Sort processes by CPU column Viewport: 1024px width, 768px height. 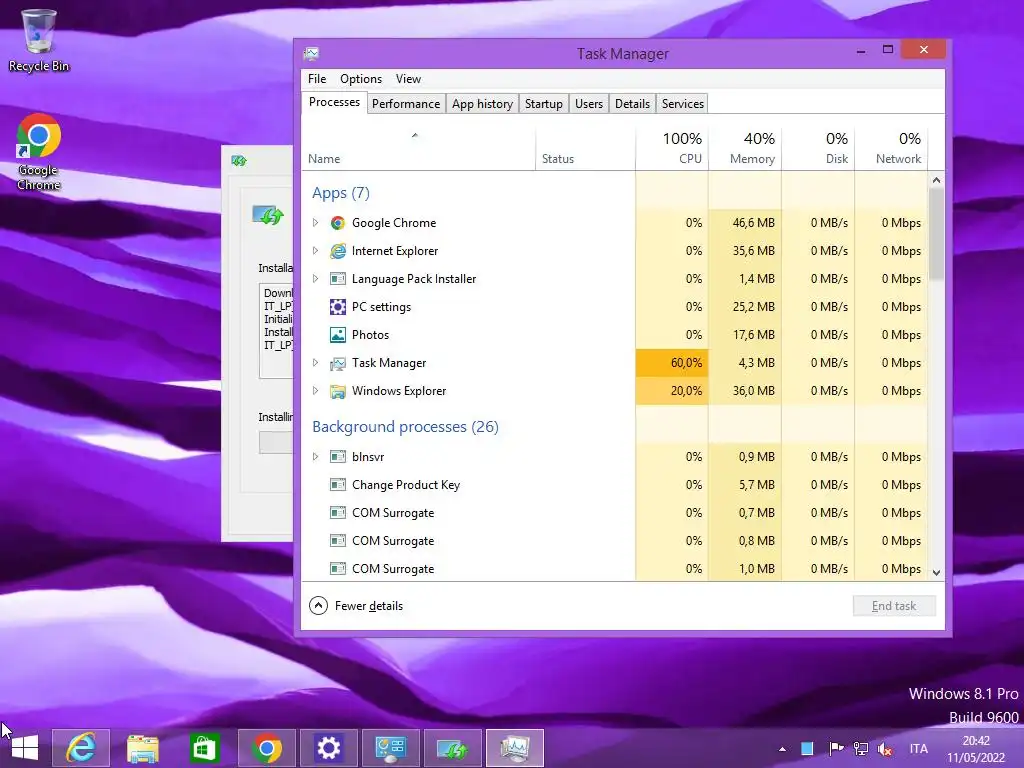pos(672,148)
